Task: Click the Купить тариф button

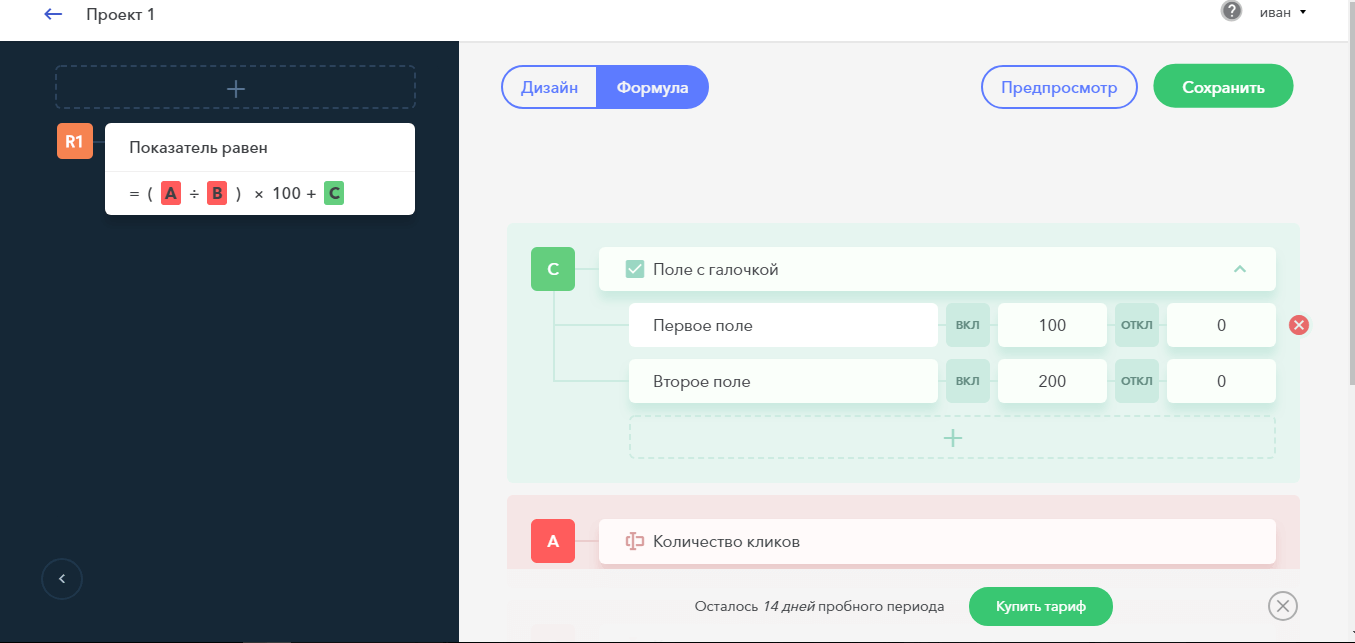Action: click(1040, 606)
